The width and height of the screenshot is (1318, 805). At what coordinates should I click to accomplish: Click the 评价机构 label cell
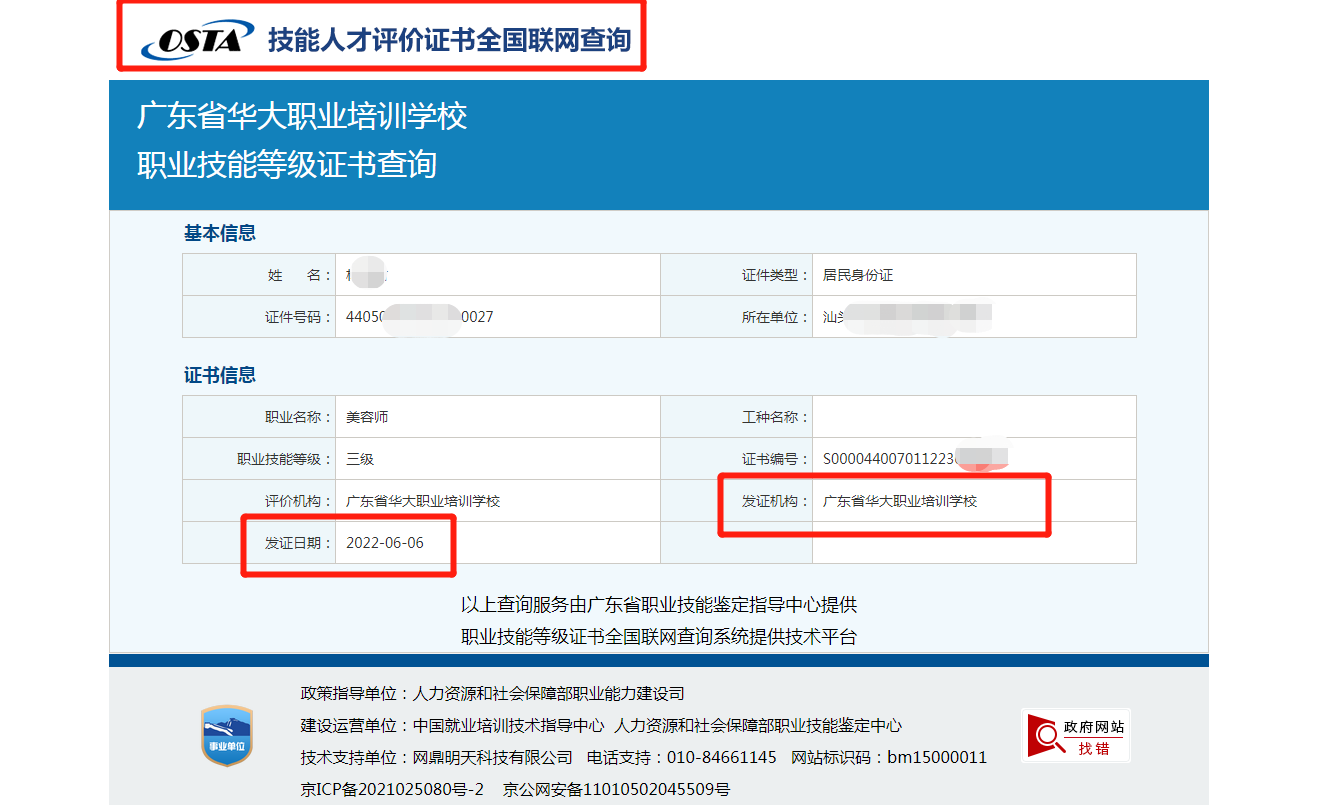(x=259, y=501)
